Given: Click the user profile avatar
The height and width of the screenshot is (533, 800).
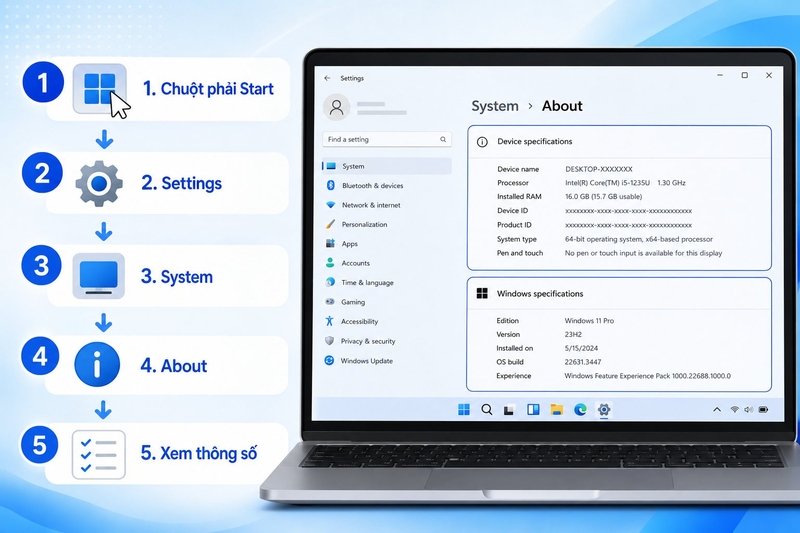Looking at the screenshot, I should tap(336, 107).
